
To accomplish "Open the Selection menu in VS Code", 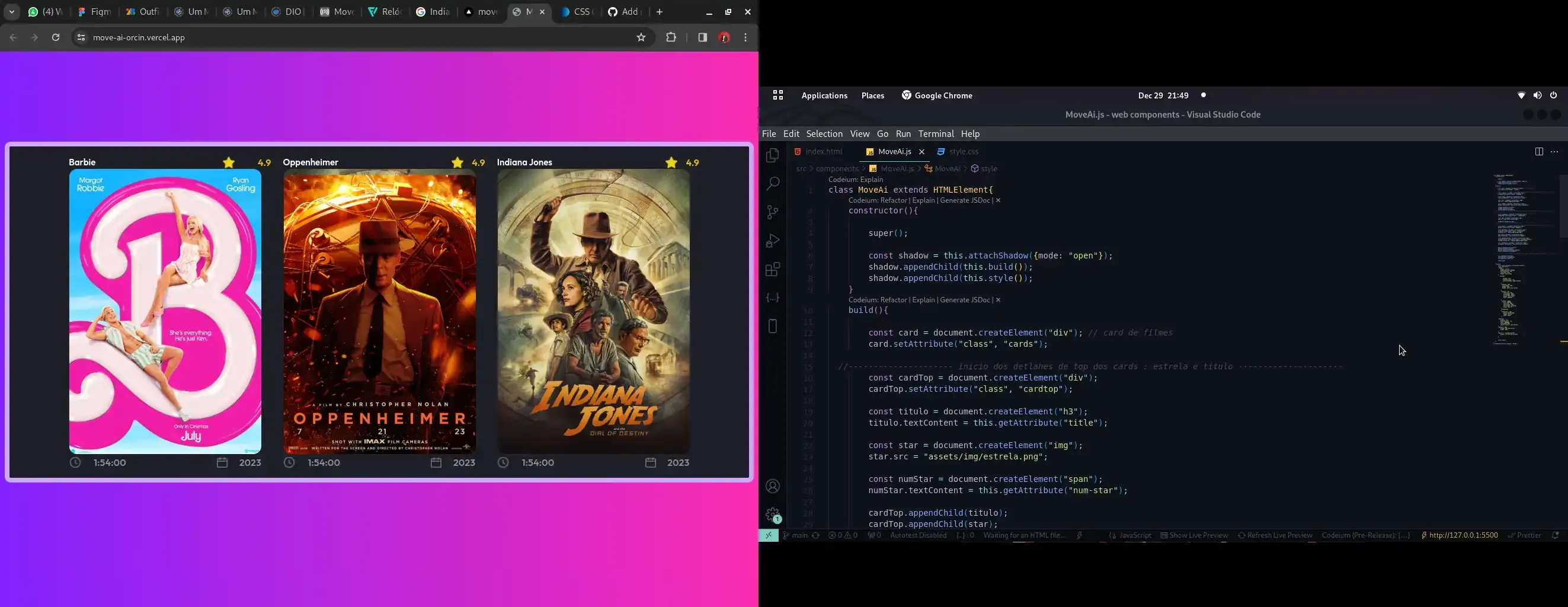I will (x=824, y=134).
